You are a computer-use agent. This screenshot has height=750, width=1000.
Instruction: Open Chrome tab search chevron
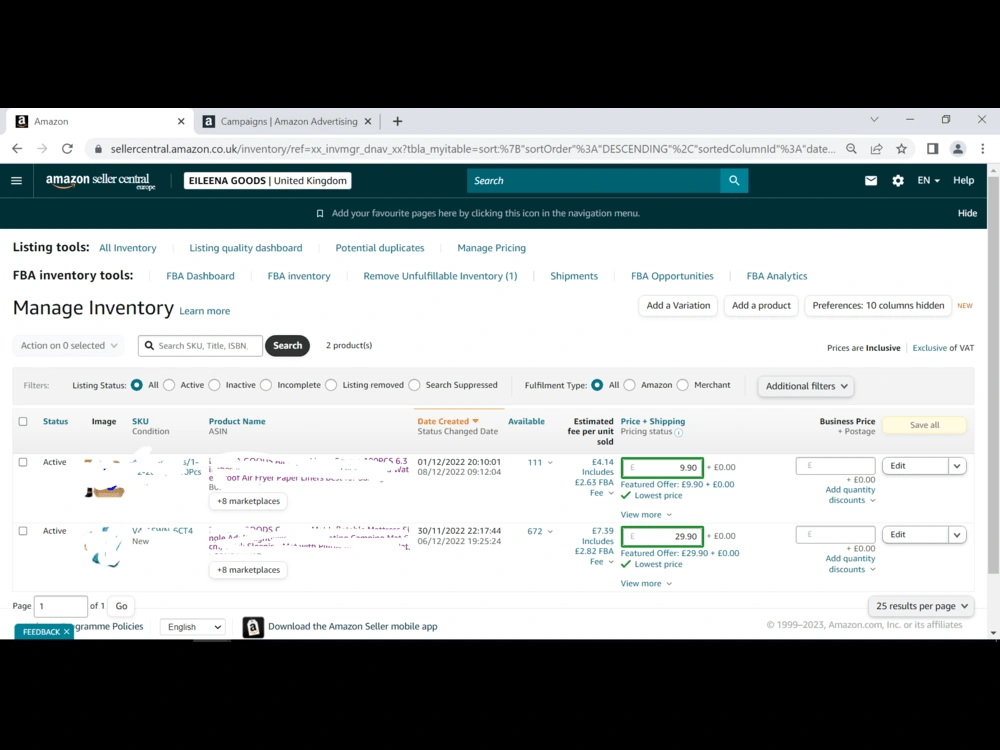click(874, 119)
